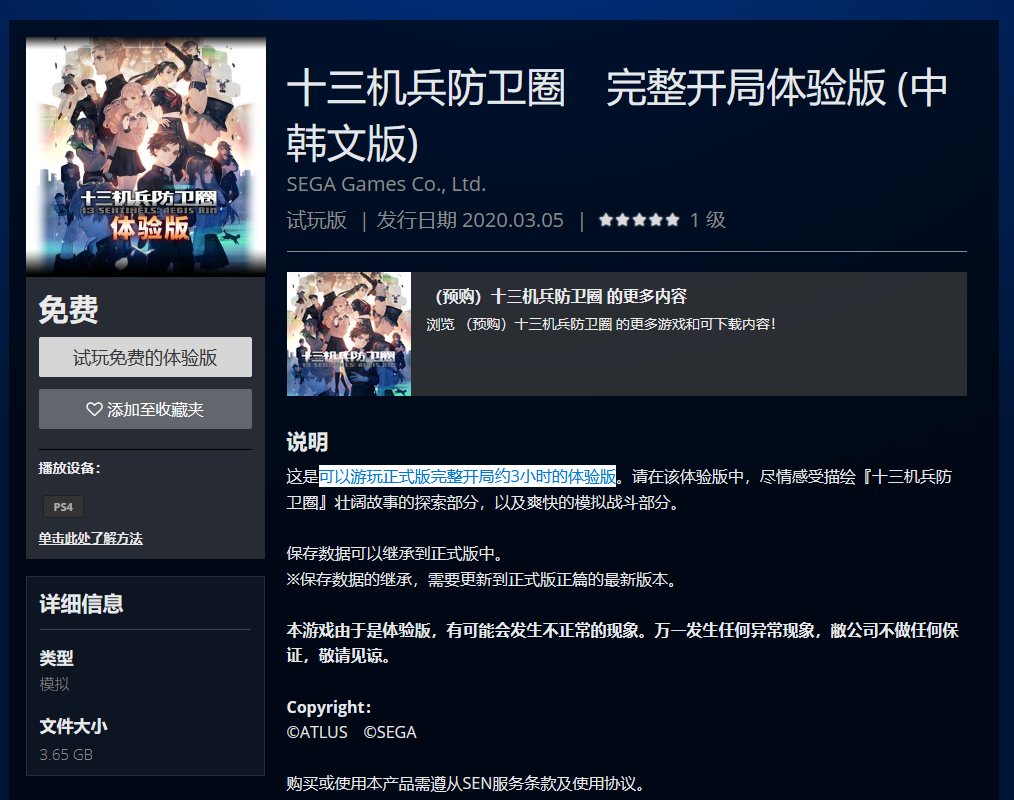
Task: Click the 浏览 (预购) 十三机兵防卫圈 banner description
Action: click(x=601, y=324)
